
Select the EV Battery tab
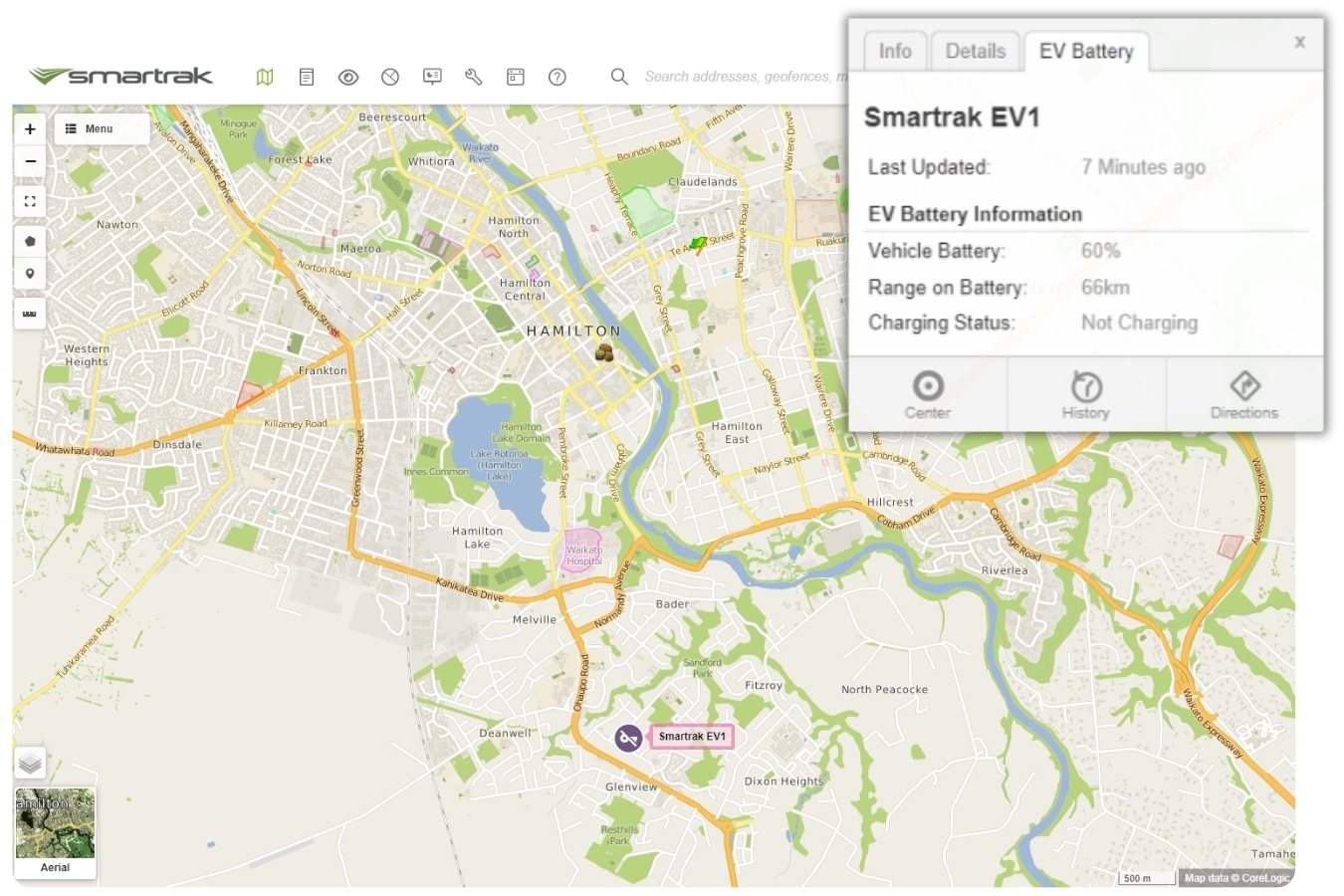1086,51
